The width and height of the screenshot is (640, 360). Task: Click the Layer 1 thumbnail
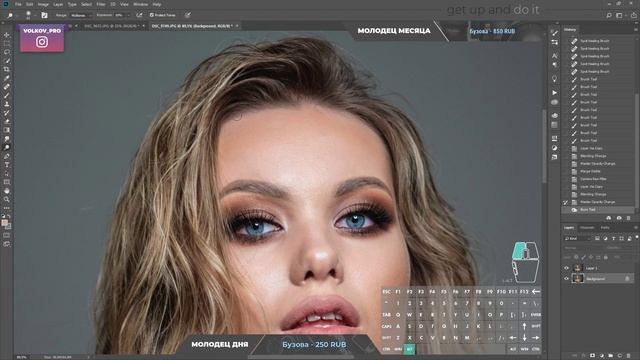click(x=577, y=268)
